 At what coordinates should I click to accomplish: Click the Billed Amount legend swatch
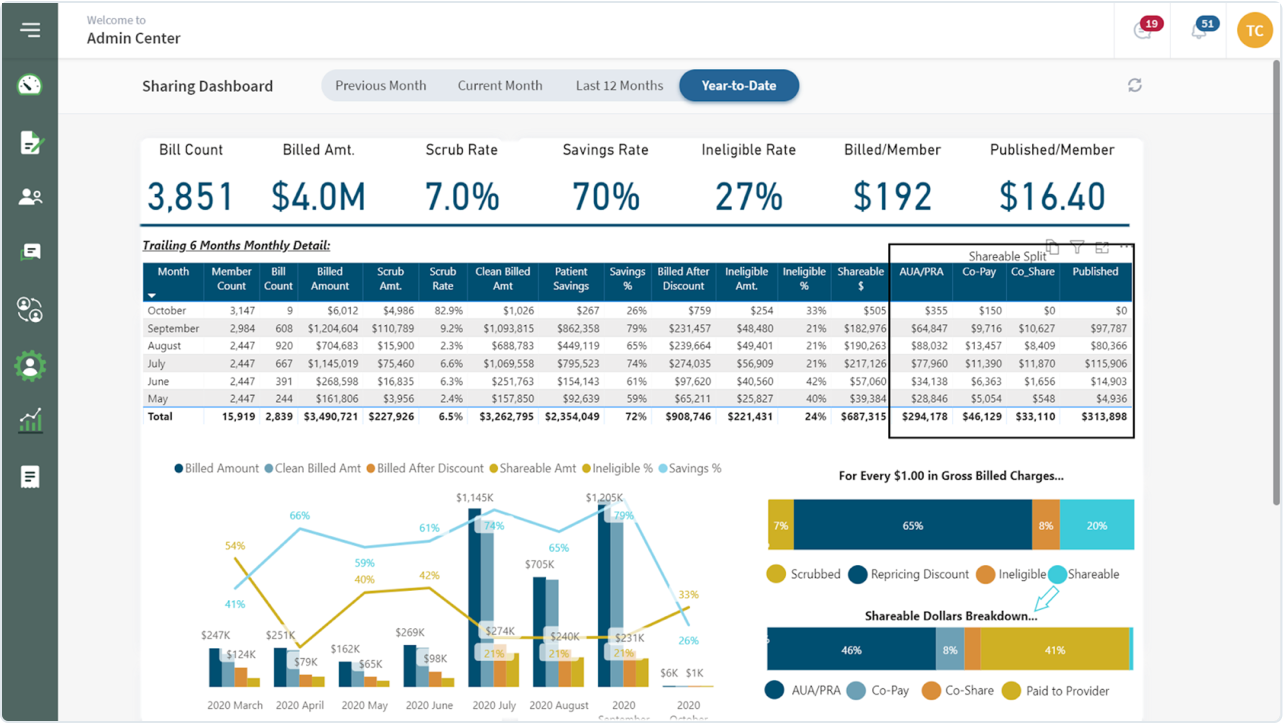click(x=179, y=468)
